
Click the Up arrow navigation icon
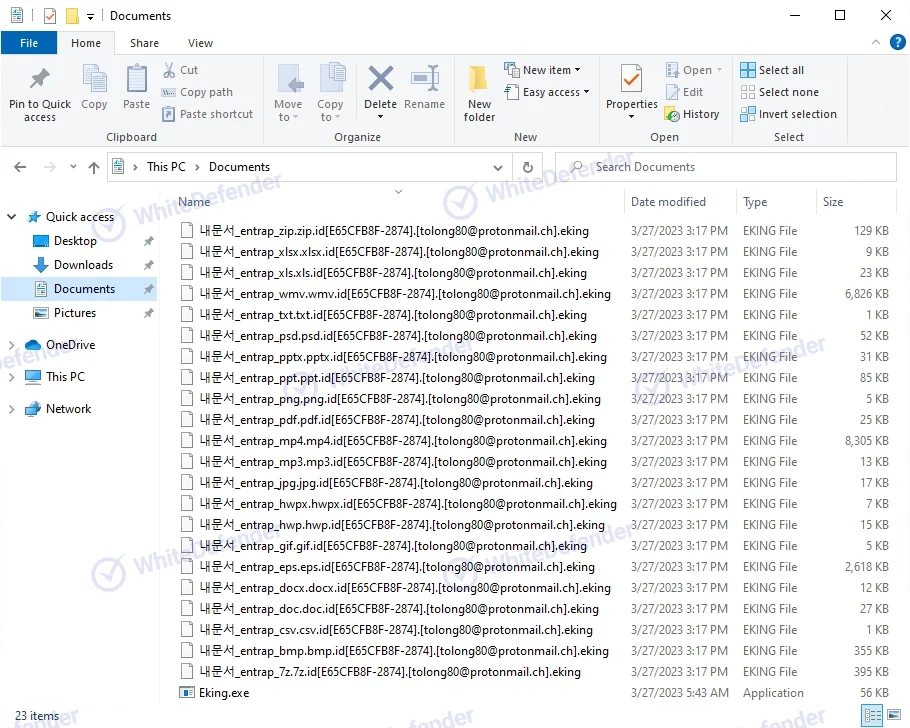coord(94,168)
